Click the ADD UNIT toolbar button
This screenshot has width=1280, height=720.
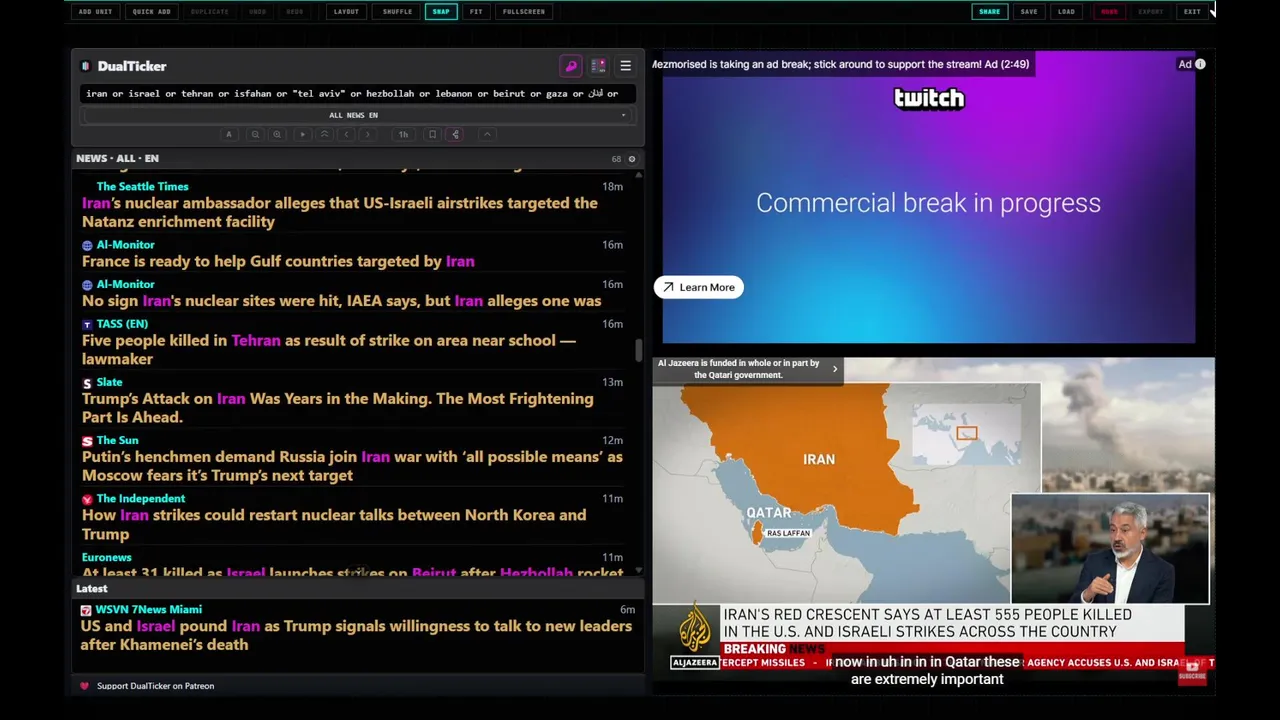95,12
